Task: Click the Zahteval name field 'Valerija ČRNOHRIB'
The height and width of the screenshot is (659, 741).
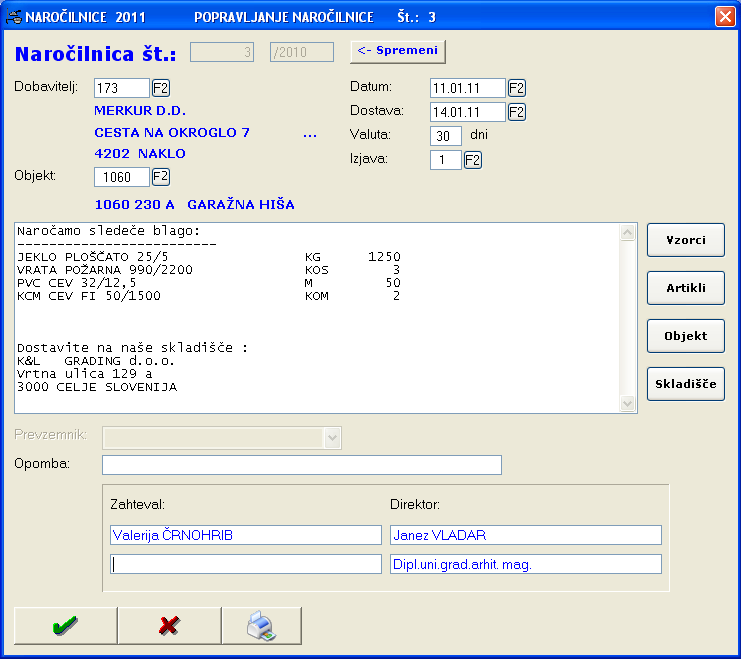Action: tap(245, 535)
